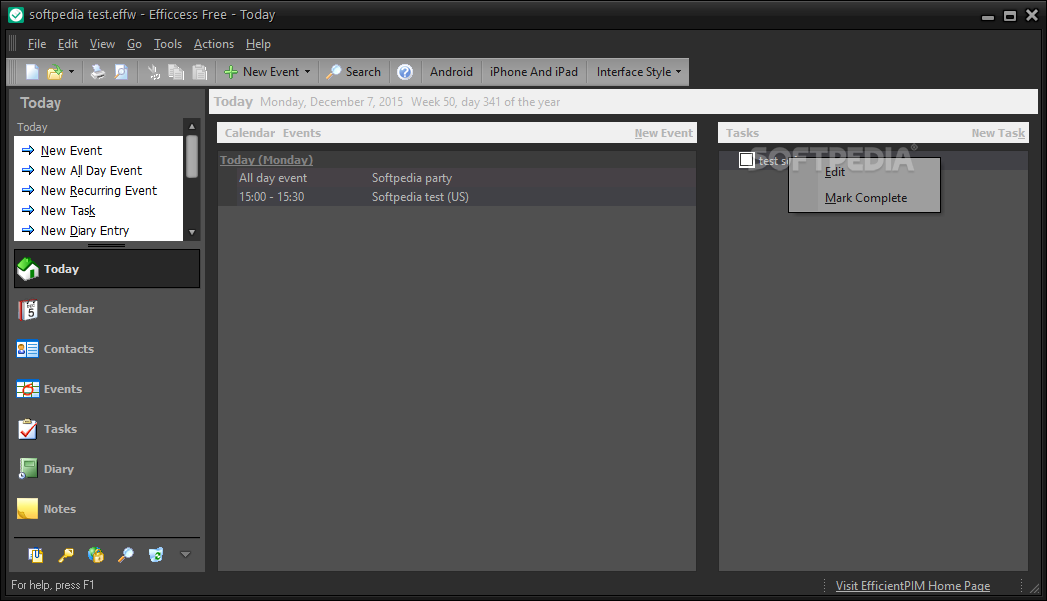The image size is (1047, 601).
Task: Click the copy icon in toolbar
Action: click(176, 72)
